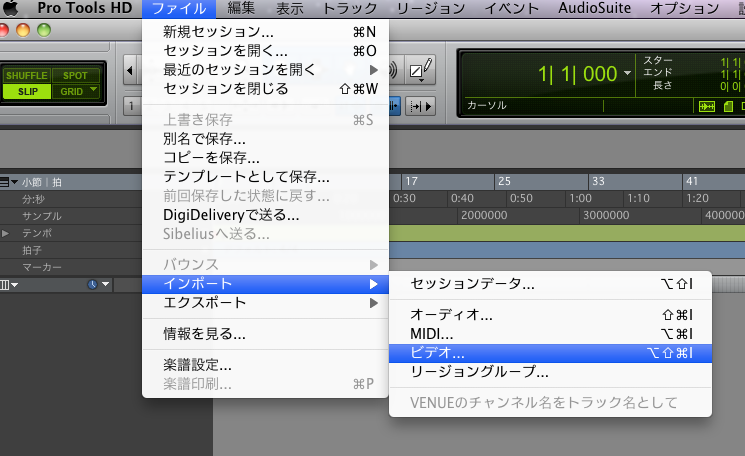Click the green document icon in counter
Image resolution: width=745 pixels, height=456 pixels.
728,106
